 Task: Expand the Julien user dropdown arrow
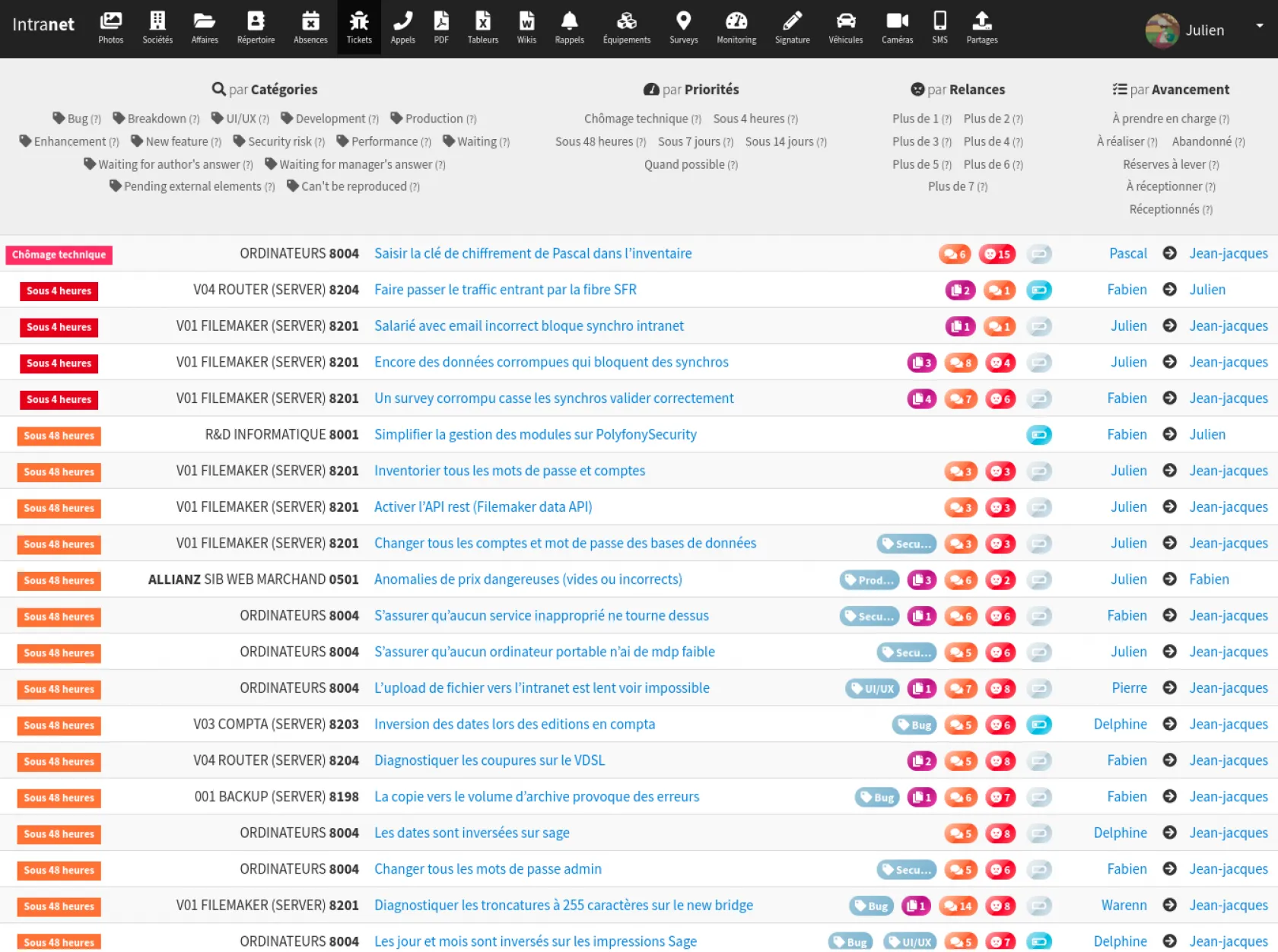pos(1259,26)
